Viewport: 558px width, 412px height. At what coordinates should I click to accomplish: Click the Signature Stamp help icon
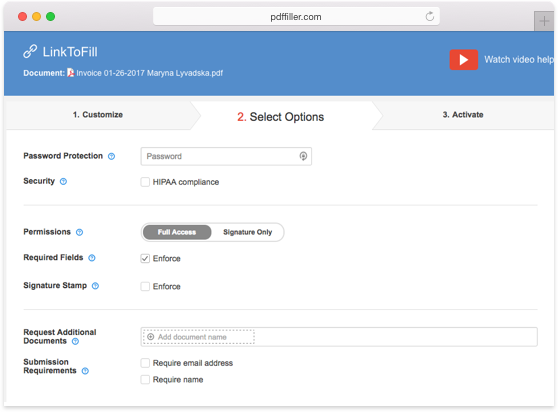click(x=95, y=286)
